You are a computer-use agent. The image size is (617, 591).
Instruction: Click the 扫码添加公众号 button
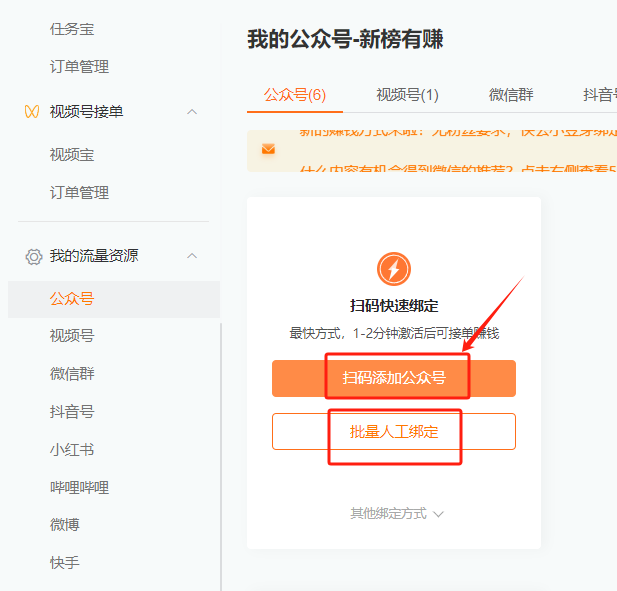click(393, 378)
